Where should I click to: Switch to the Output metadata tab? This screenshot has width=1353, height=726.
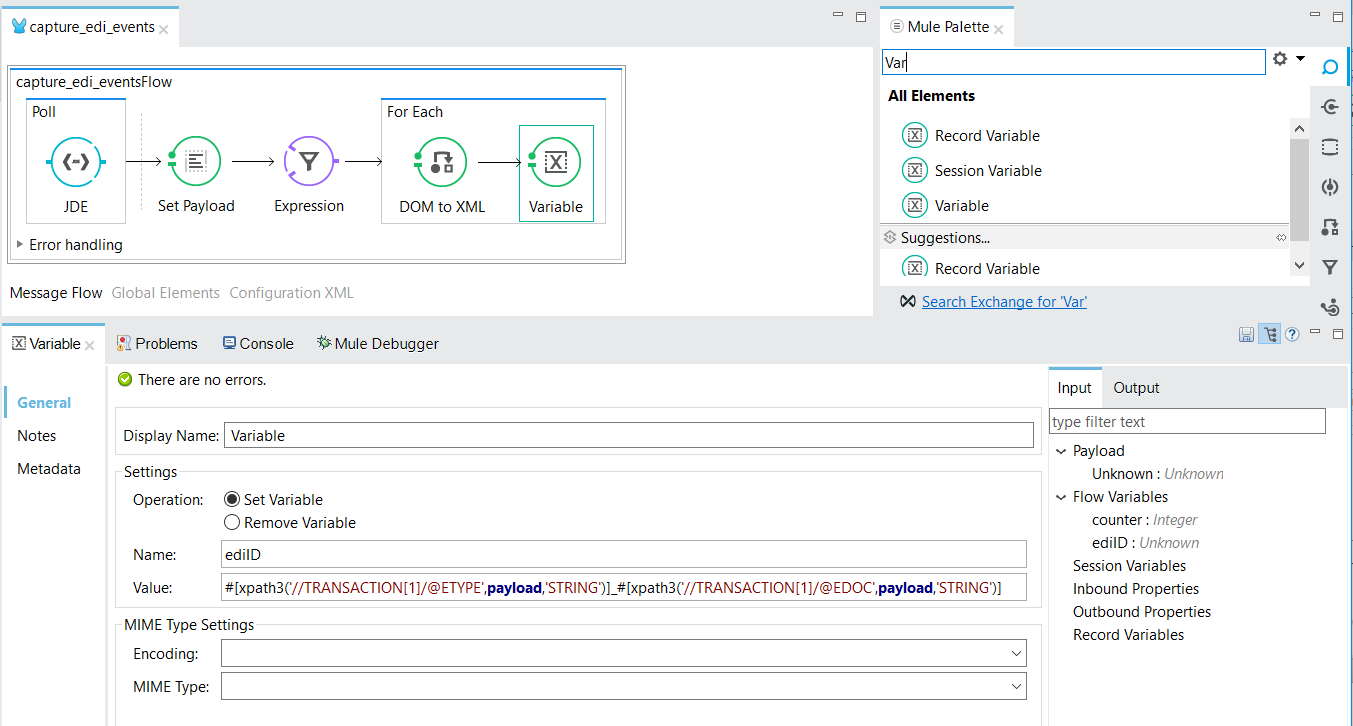1136,388
